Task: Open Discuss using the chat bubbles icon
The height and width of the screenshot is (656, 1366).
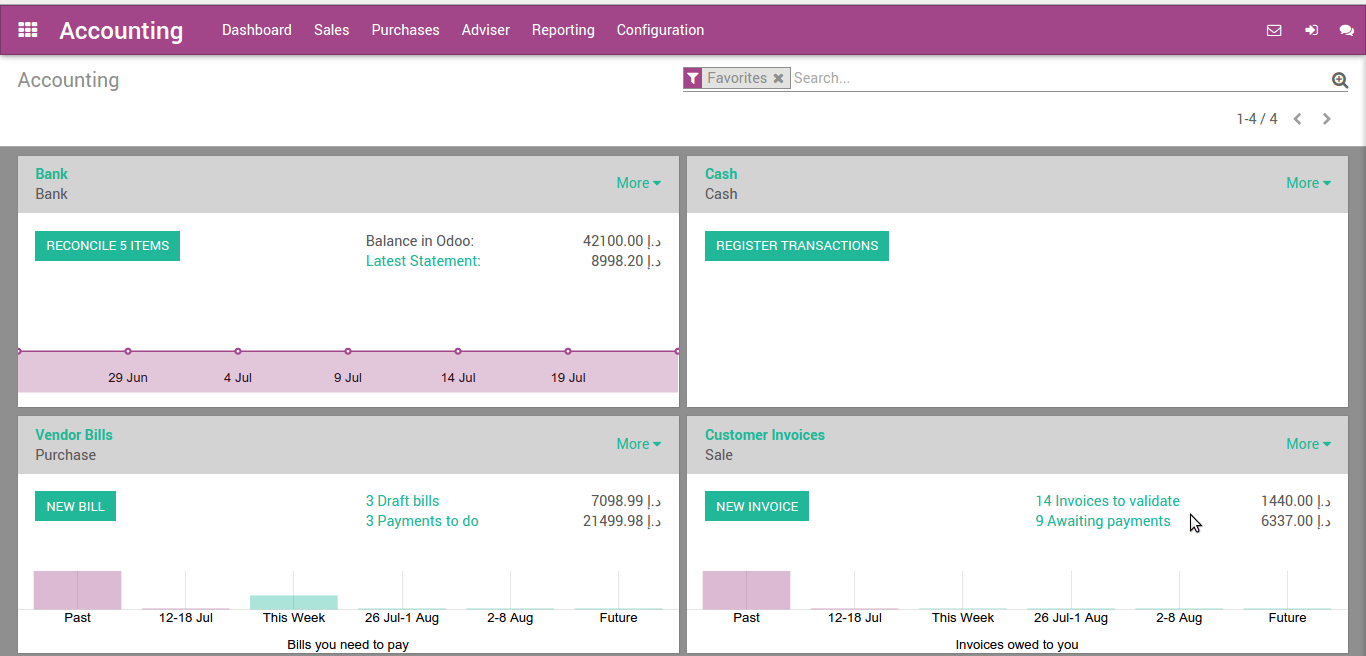Action: (1347, 30)
